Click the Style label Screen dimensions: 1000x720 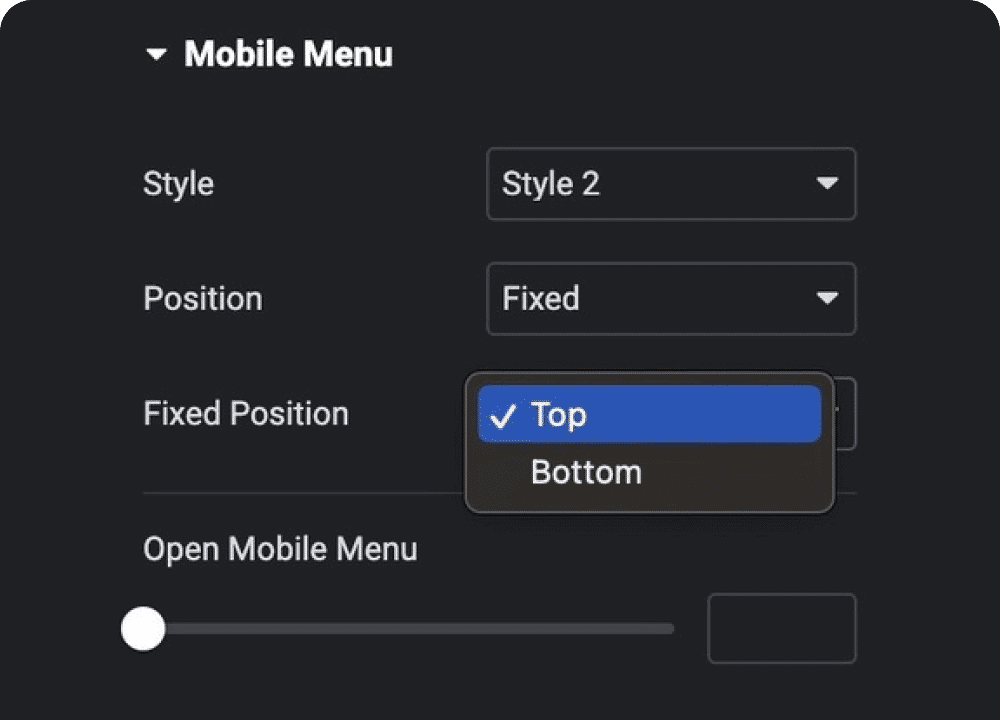click(178, 184)
